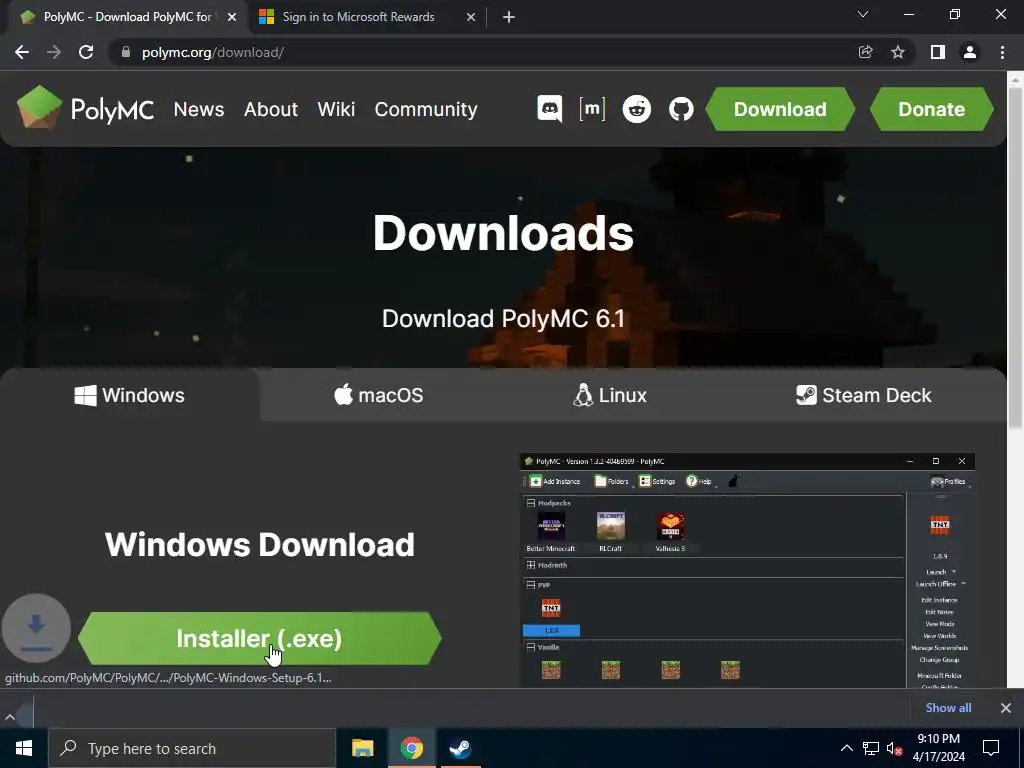
Task: Click the green Donate button
Action: point(932,109)
